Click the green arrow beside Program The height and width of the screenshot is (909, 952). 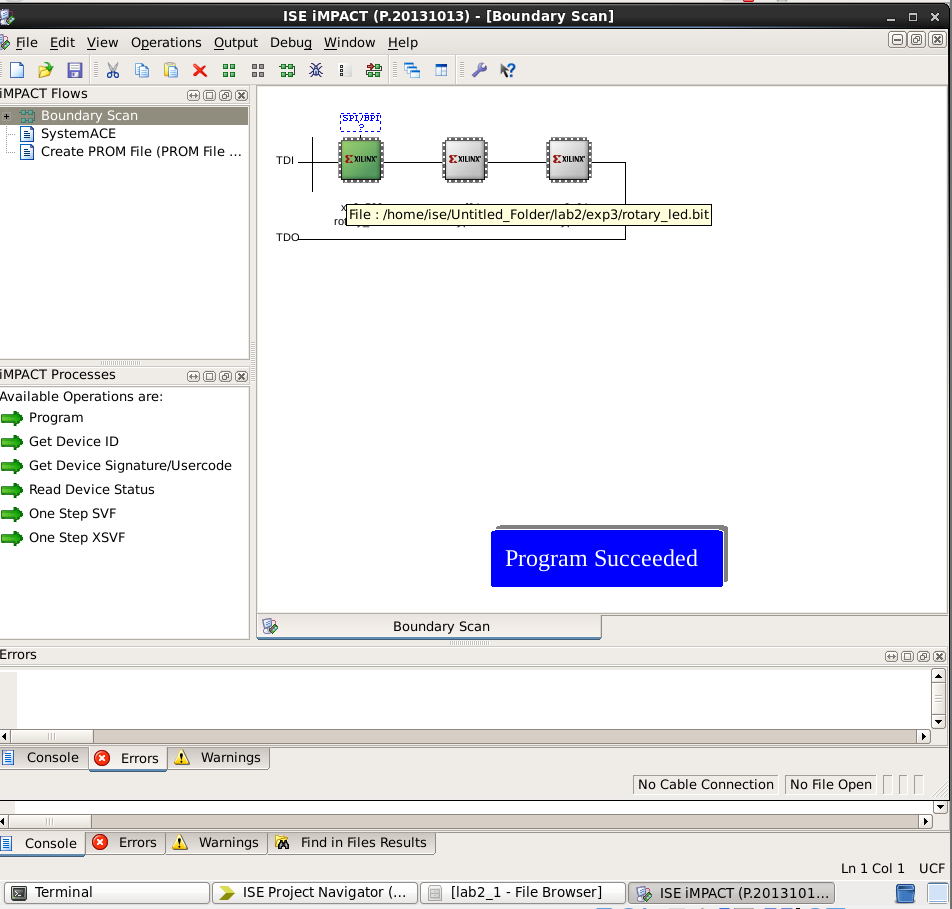click(12, 418)
